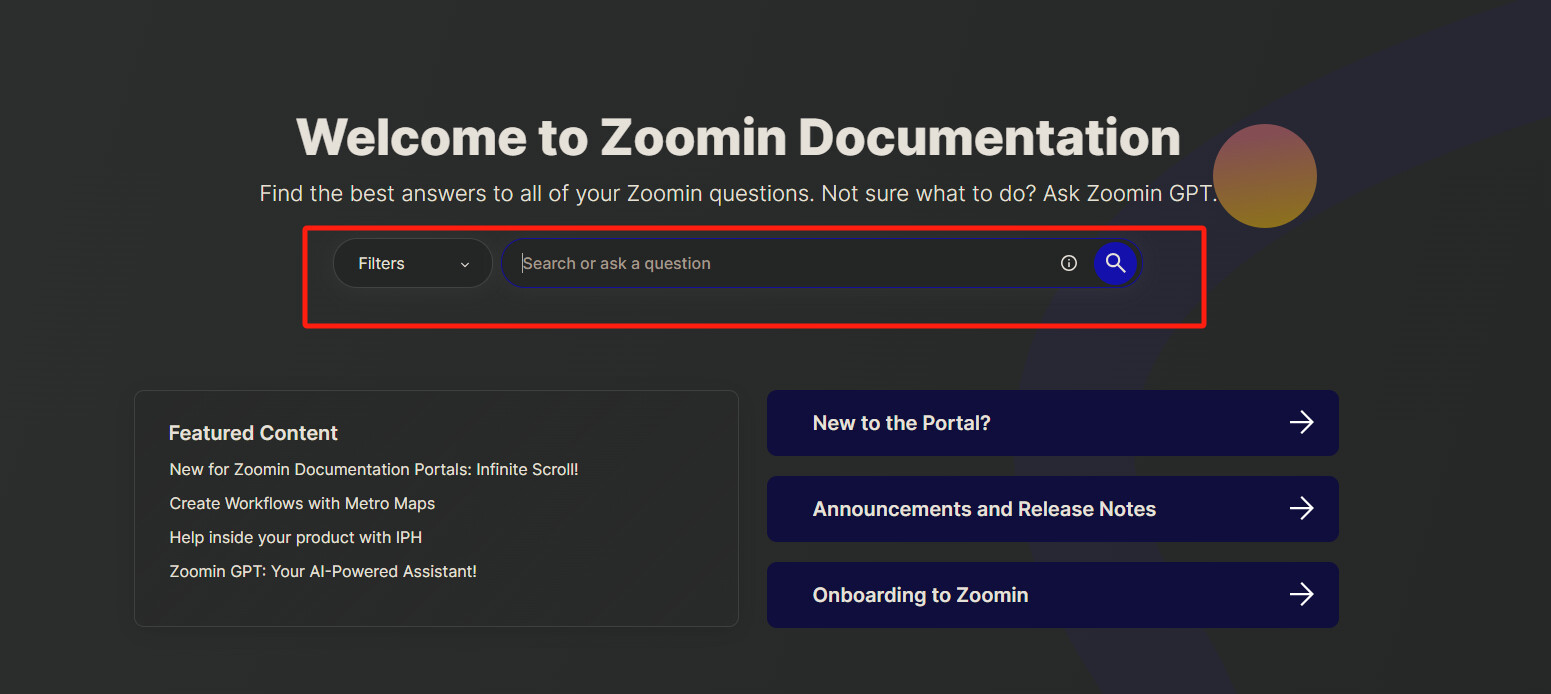Image resolution: width=1551 pixels, height=694 pixels.
Task: Focus the Search or ask a question field
Action: point(780,263)
